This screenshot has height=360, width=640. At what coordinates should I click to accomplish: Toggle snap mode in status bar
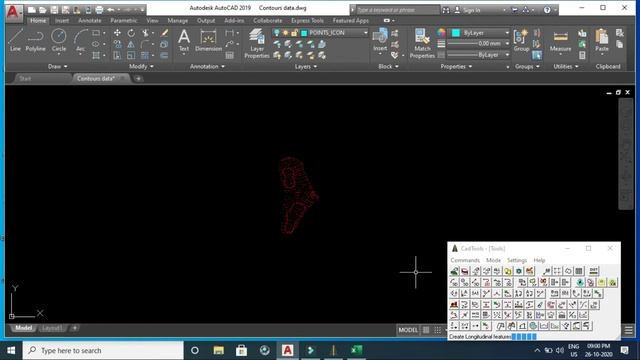[x=438, y=330]
